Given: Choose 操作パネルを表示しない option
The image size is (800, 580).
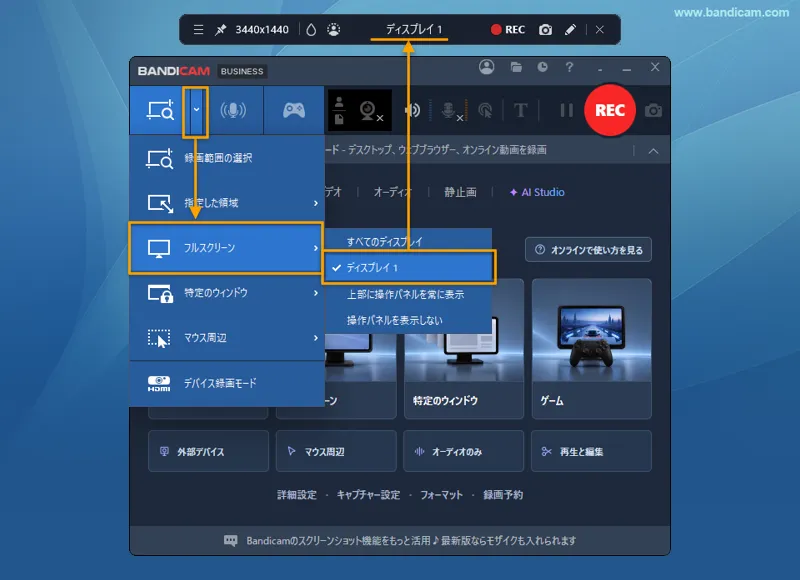Looking at the screenshot, I should pyautogui.click(x=408, y=320).
